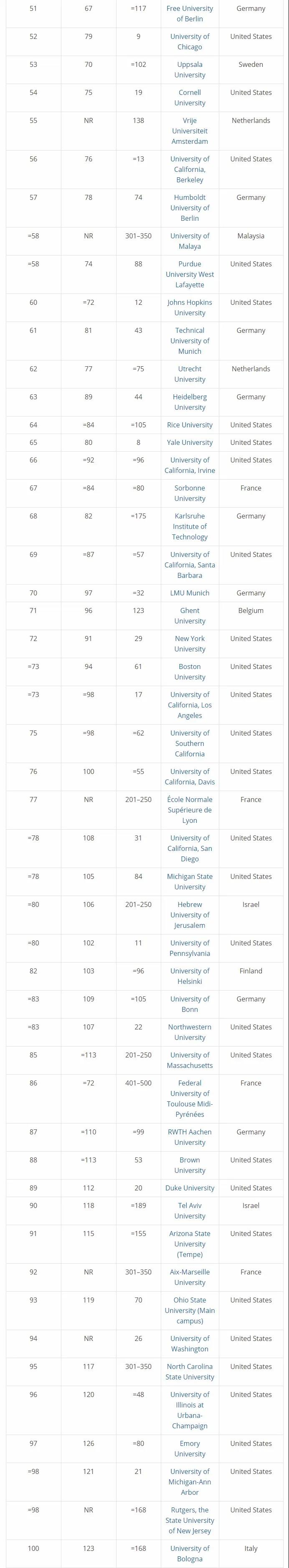The image size is (289, 1568).
Task: Select Hebrew University of Jerusalem link
Action: 190,915
